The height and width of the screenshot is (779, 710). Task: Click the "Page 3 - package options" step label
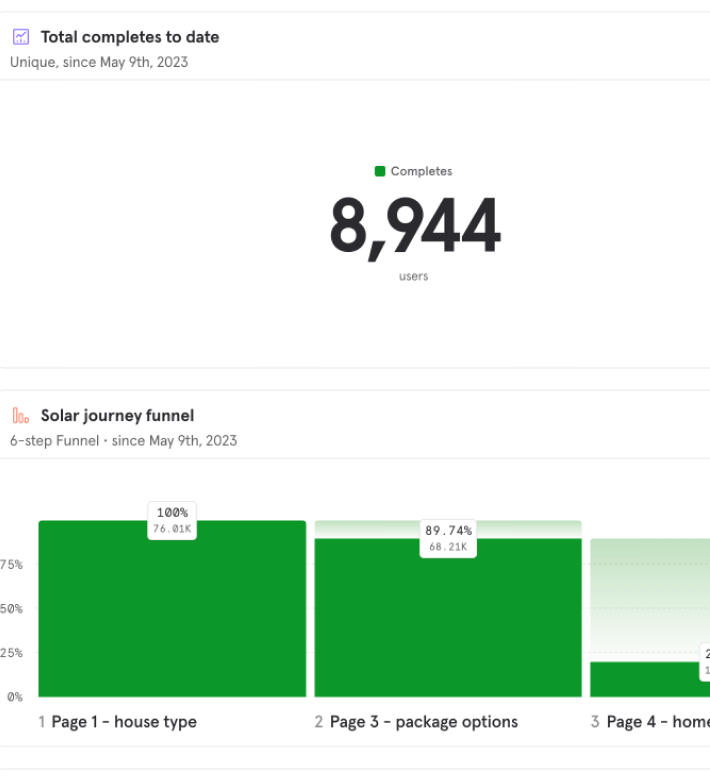(423, 722)
